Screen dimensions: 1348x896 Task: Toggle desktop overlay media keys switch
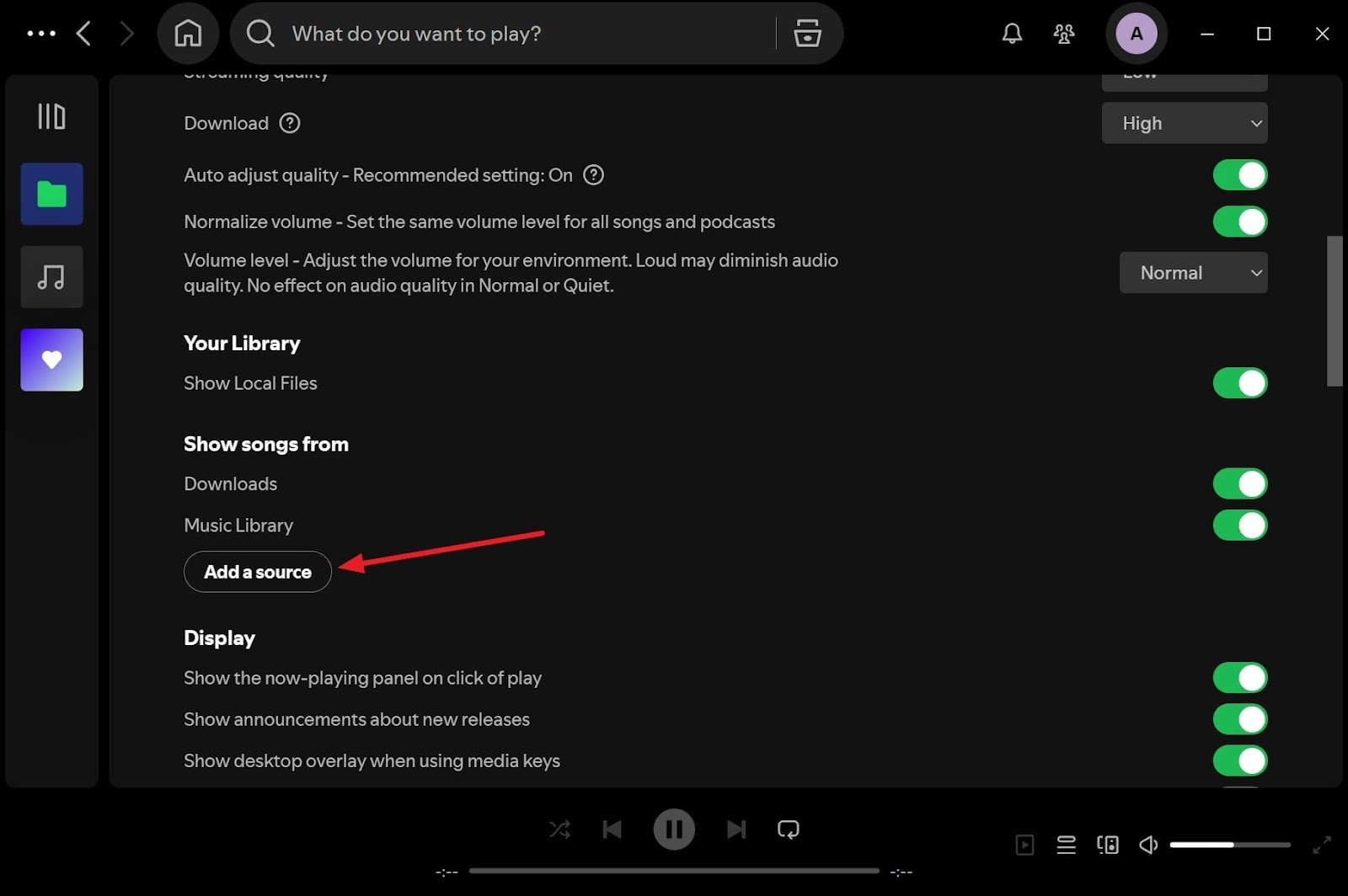(1240, 760)
